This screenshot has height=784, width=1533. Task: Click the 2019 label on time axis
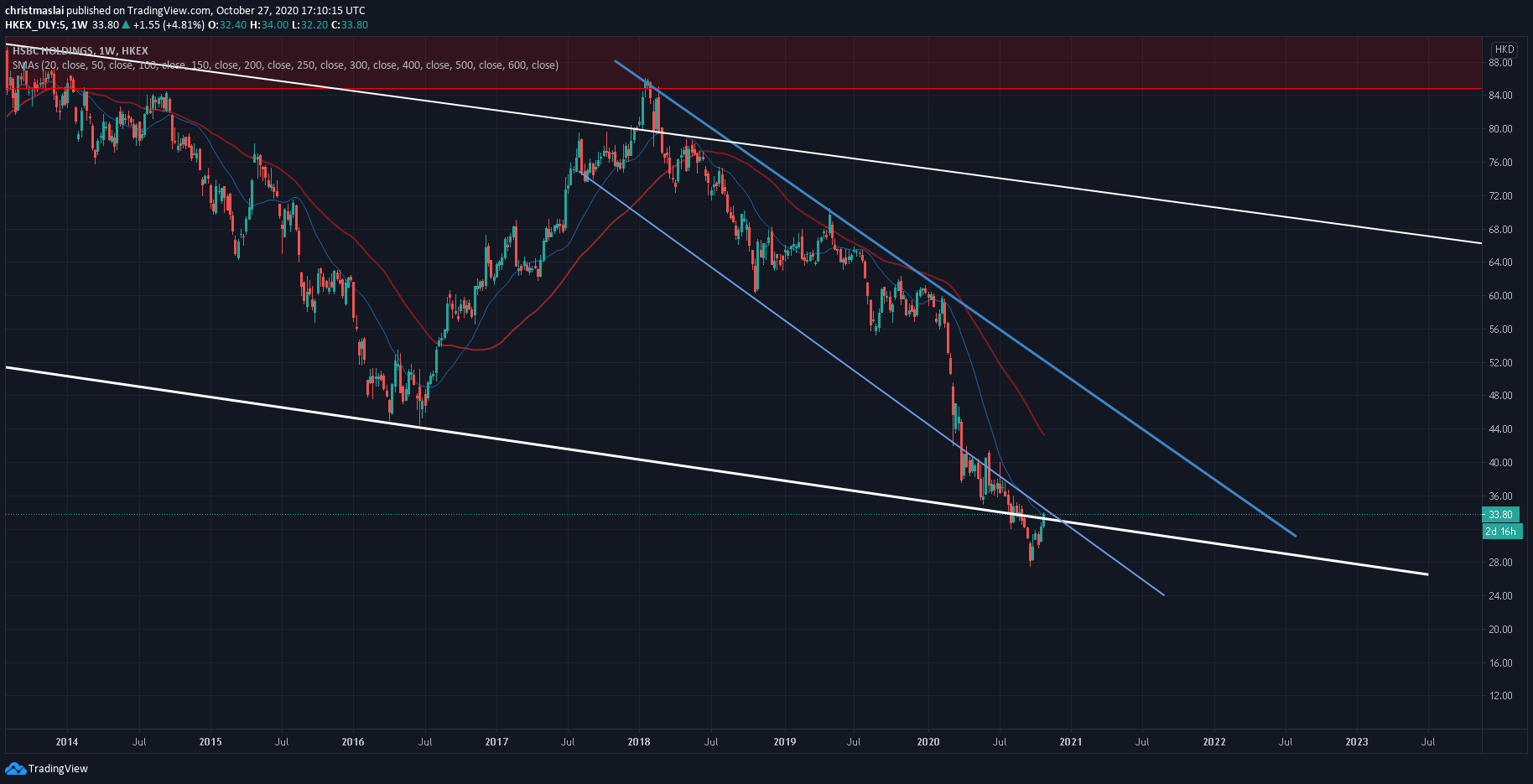click(x=785, y=742)
